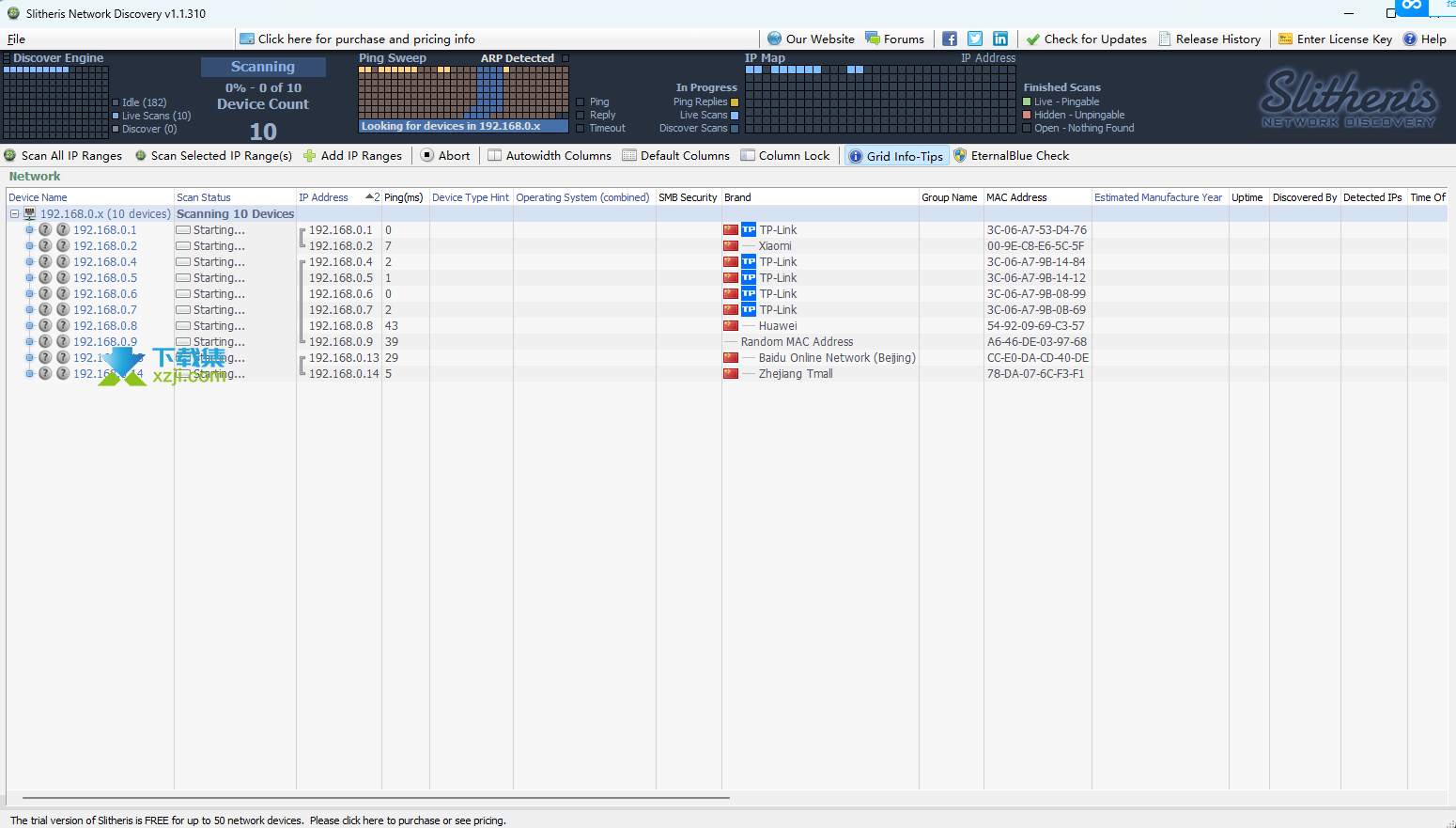
Task: Click the Estimated Manufacture Year column header
Action: 1159,197
